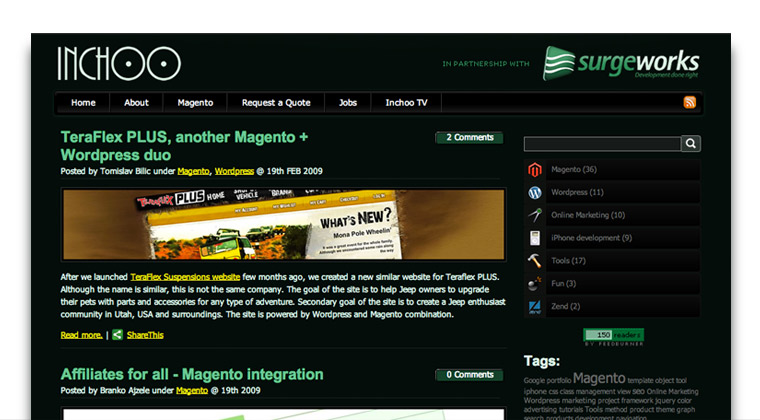Click the green ShareThis icon
760x420 pixels.
click(x=117, y=335)
